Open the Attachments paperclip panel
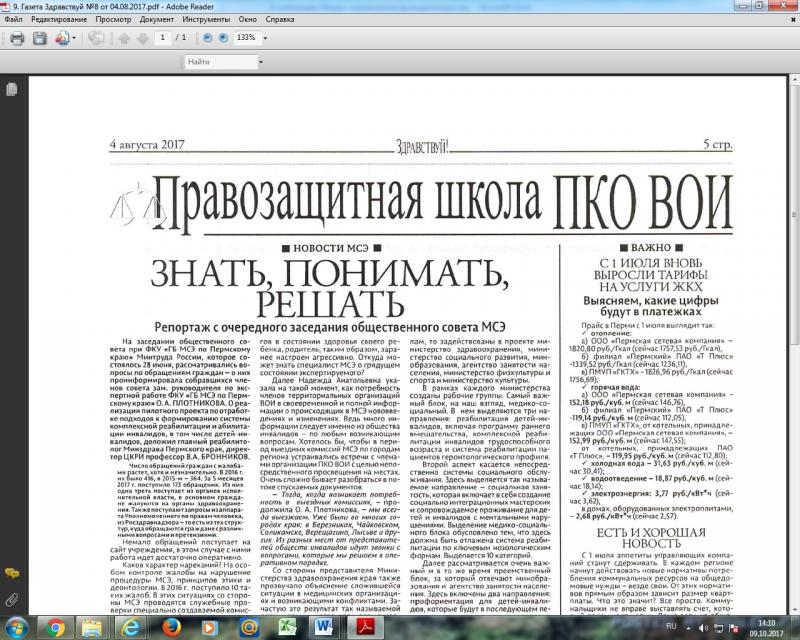 click(12, 599)
